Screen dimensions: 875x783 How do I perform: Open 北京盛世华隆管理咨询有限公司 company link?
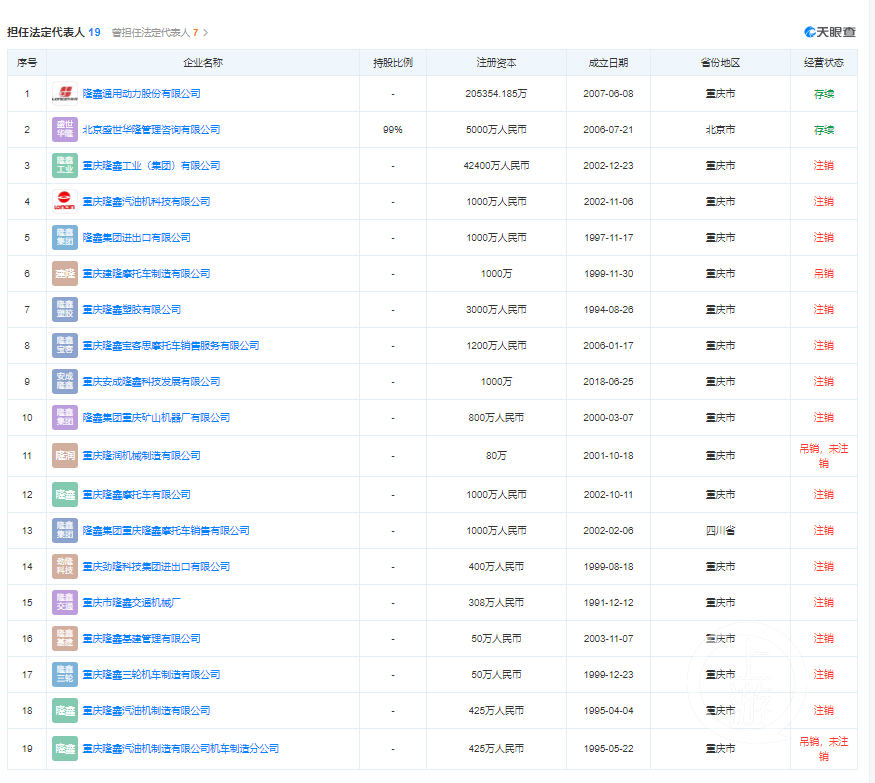pyautogui.click(x=151, y=129)
